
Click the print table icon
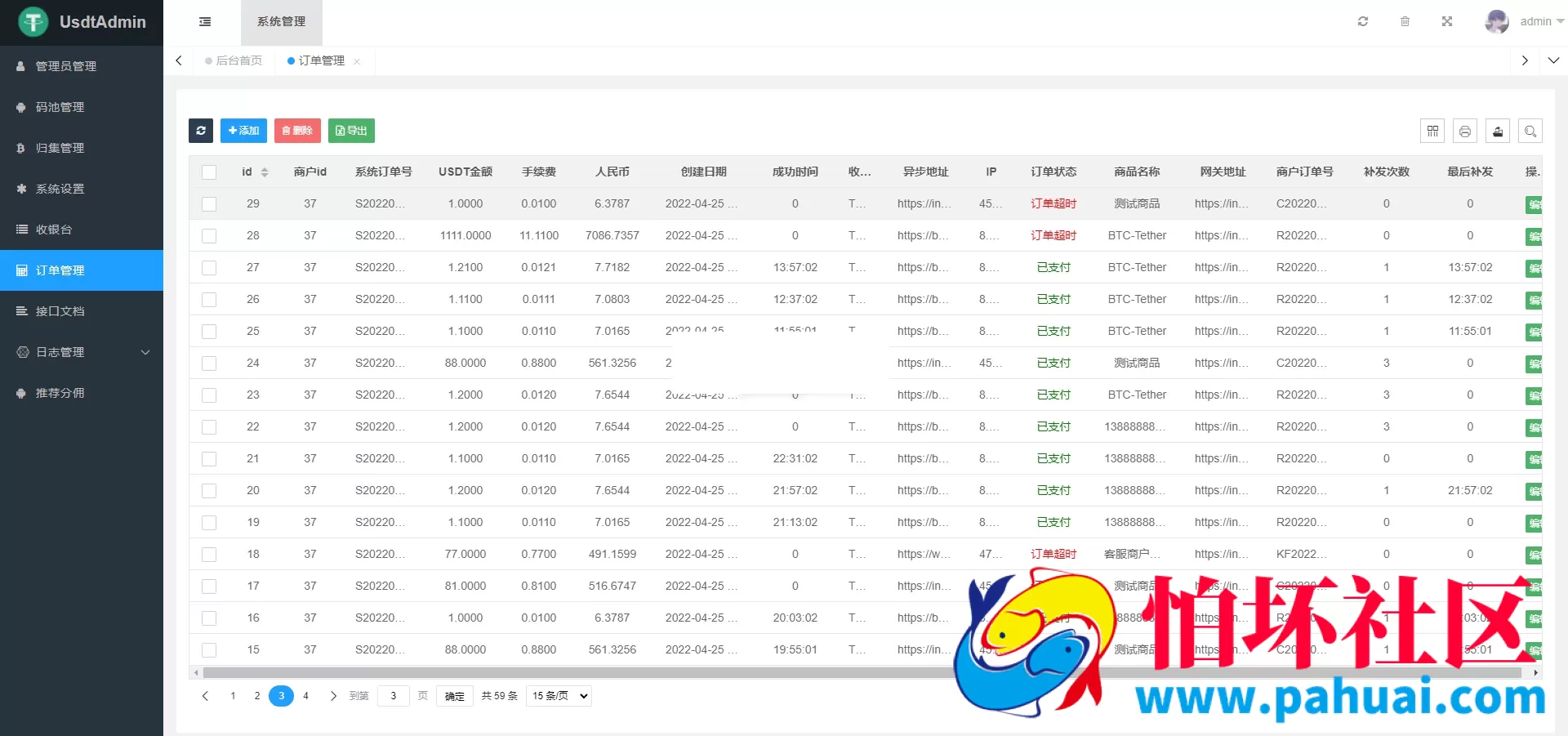point(1465,131)
